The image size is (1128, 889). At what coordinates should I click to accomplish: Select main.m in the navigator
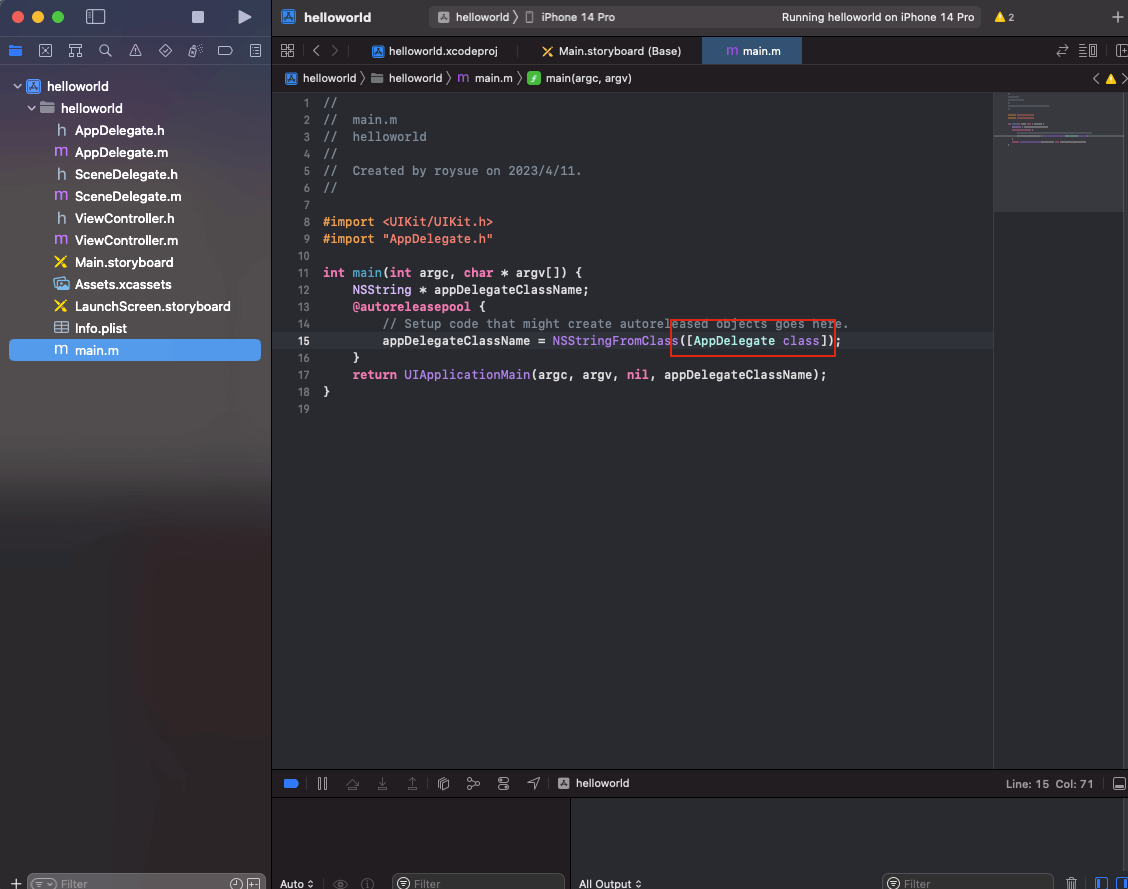click(135, 350)
